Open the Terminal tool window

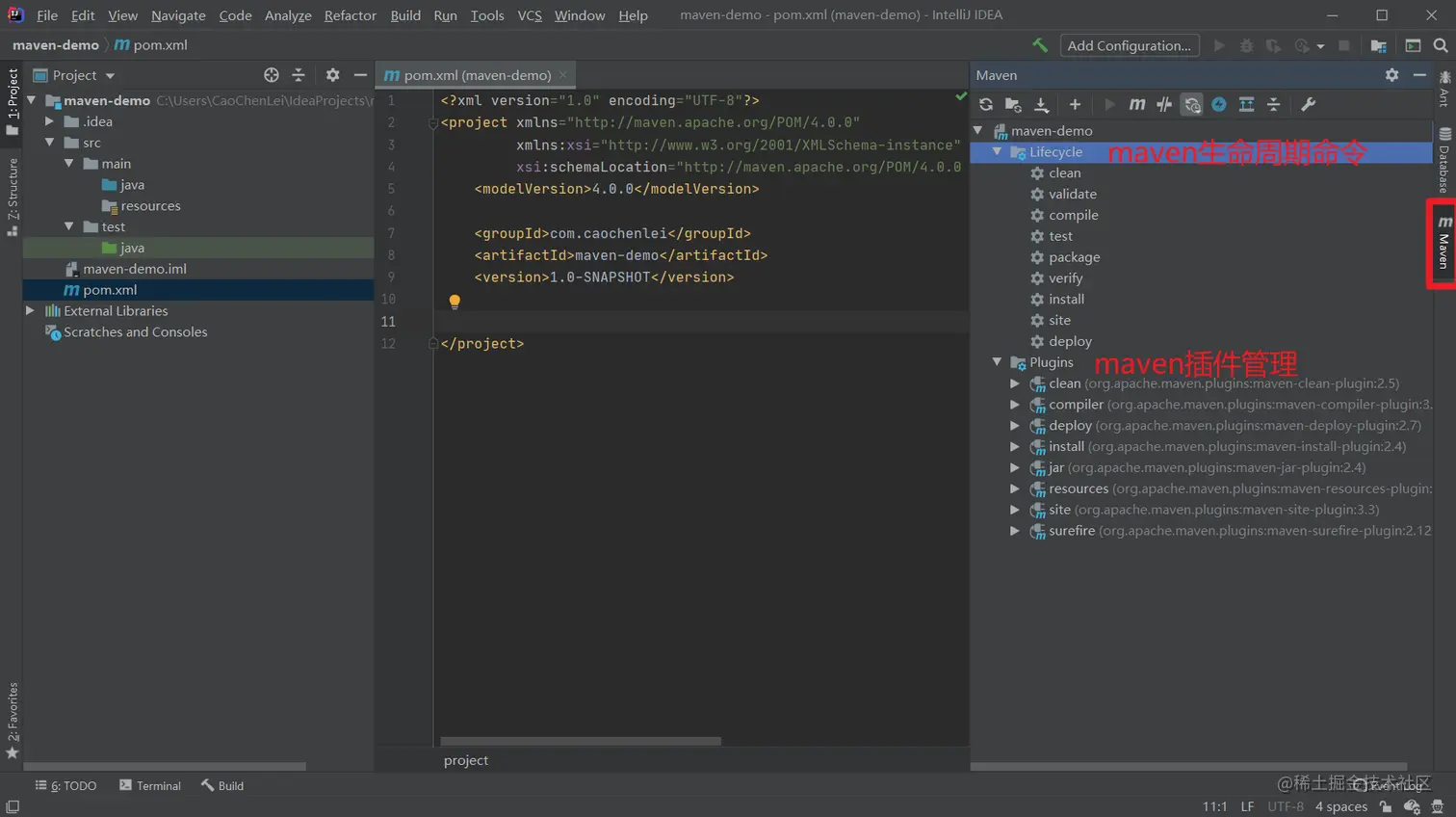[150, 786]
